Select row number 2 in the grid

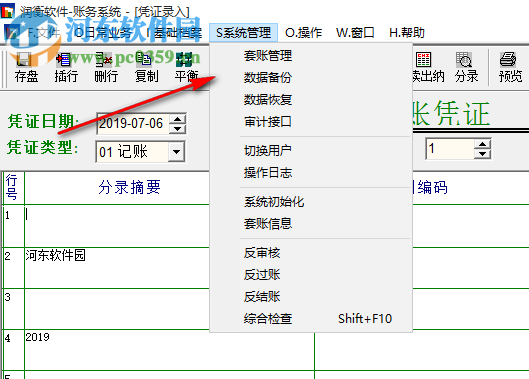pos(13,268)
